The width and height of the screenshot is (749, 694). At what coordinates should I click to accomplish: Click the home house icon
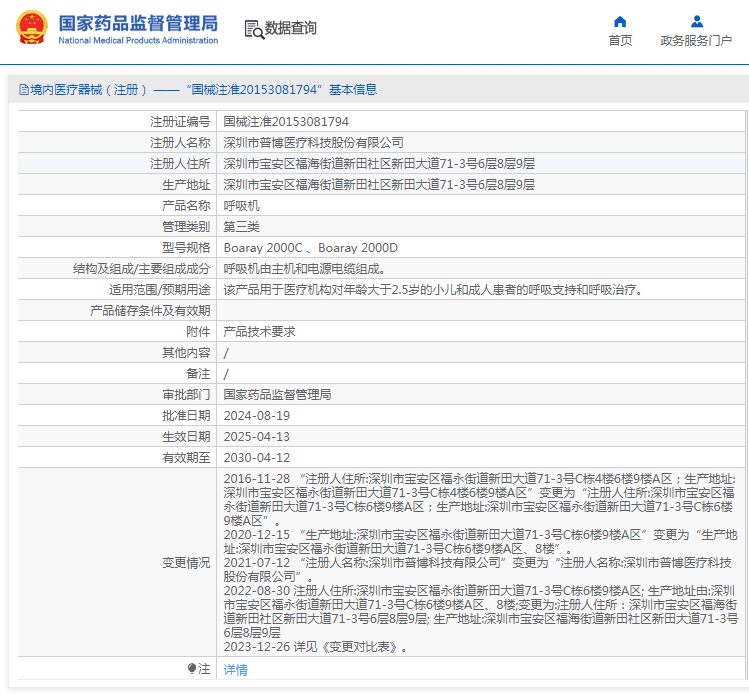[x=620, y=21]
